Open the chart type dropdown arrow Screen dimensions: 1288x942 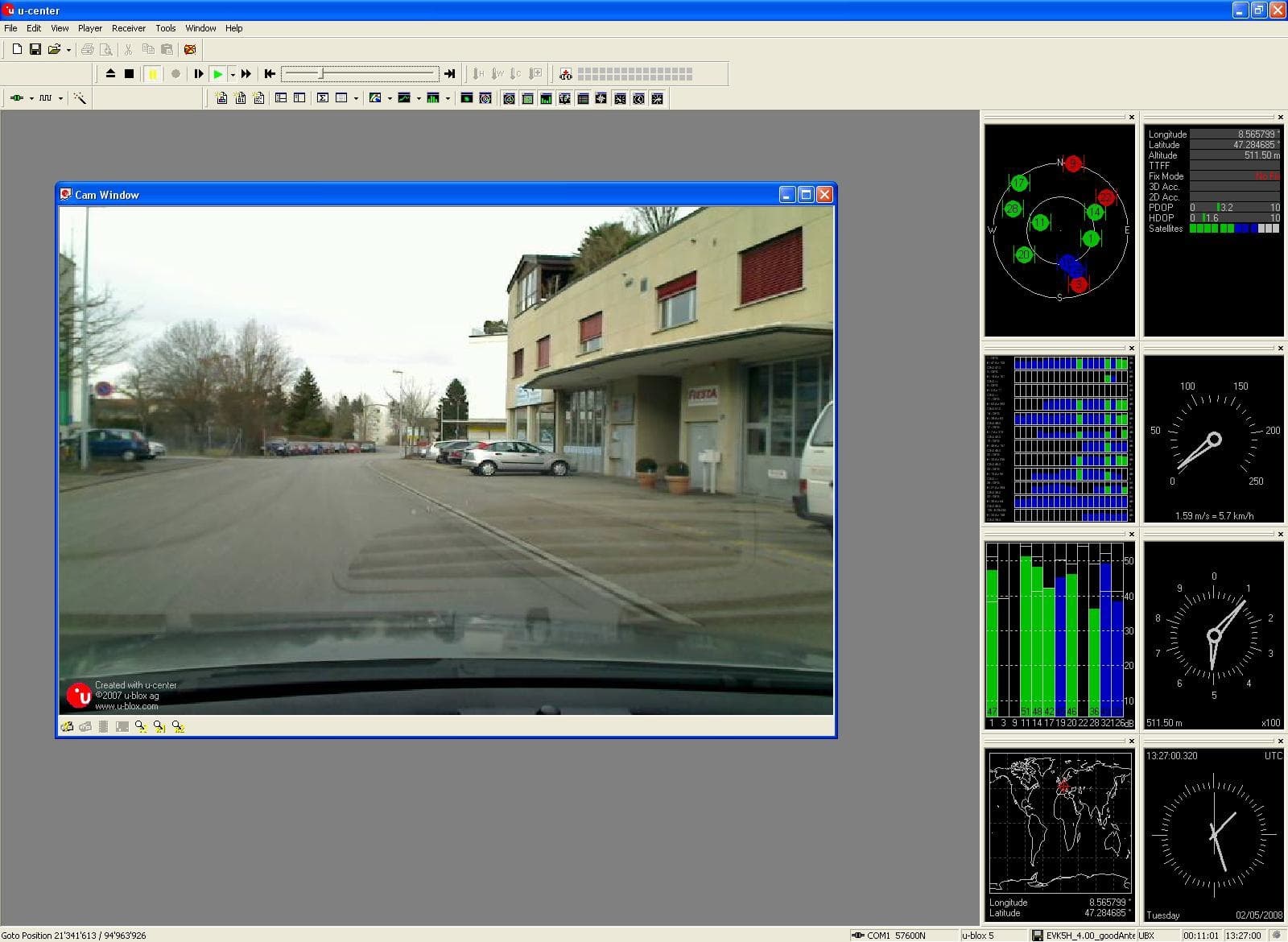click(418, 98)
